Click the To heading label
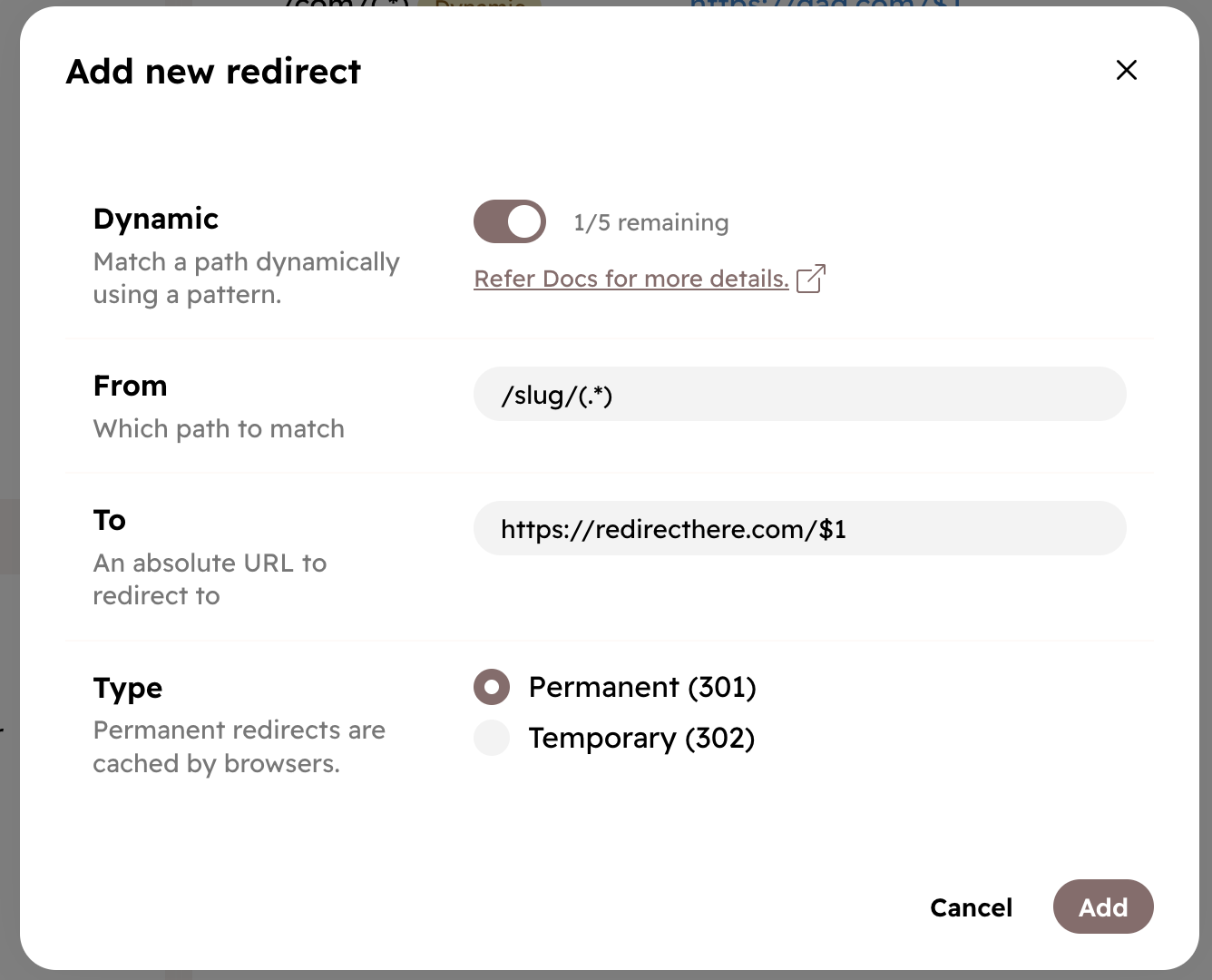The image size is (1212, 980). 110,520
